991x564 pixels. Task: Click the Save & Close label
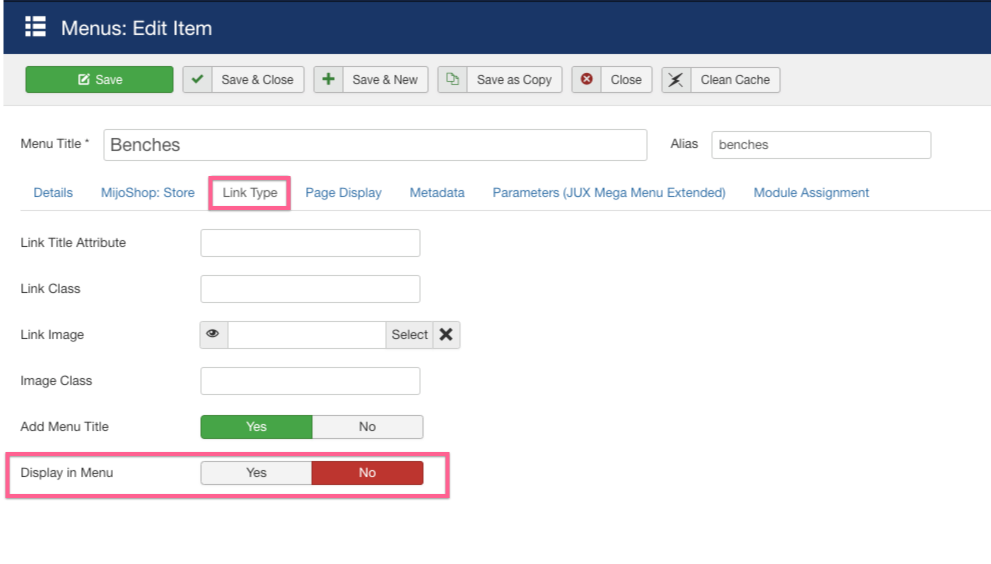point(257,80)
